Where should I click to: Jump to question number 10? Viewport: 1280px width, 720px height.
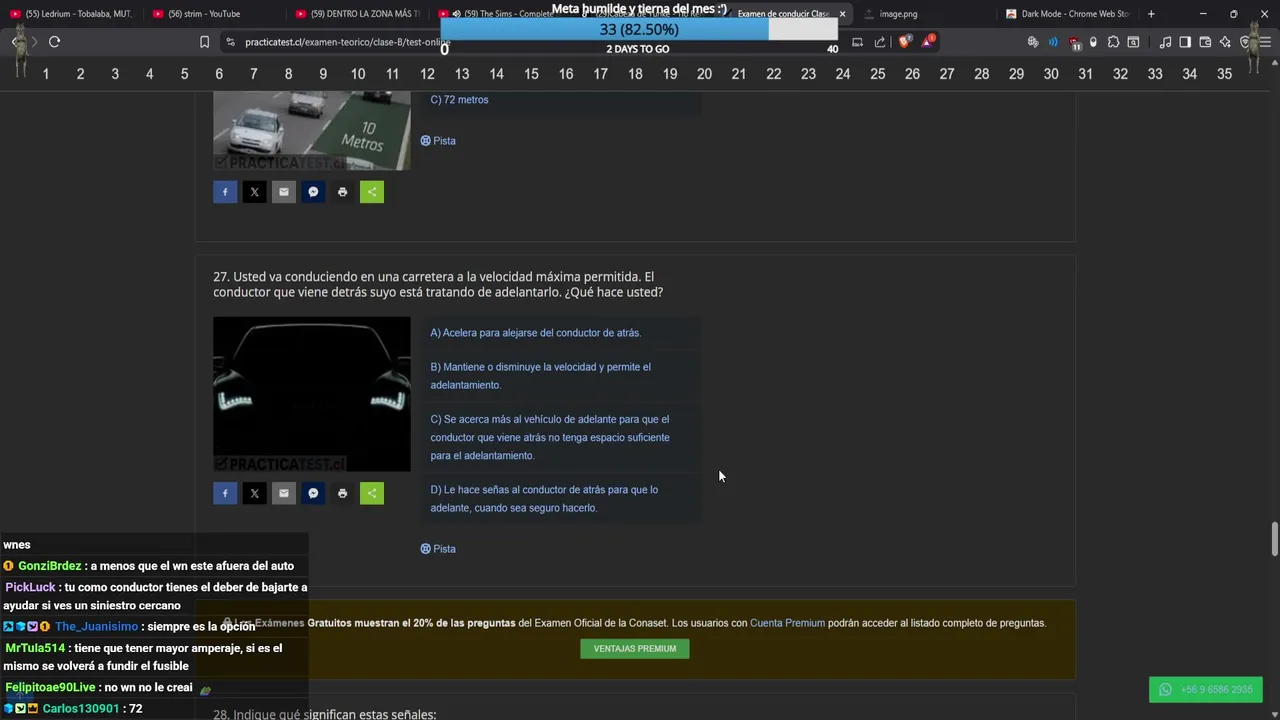point(358,74)
